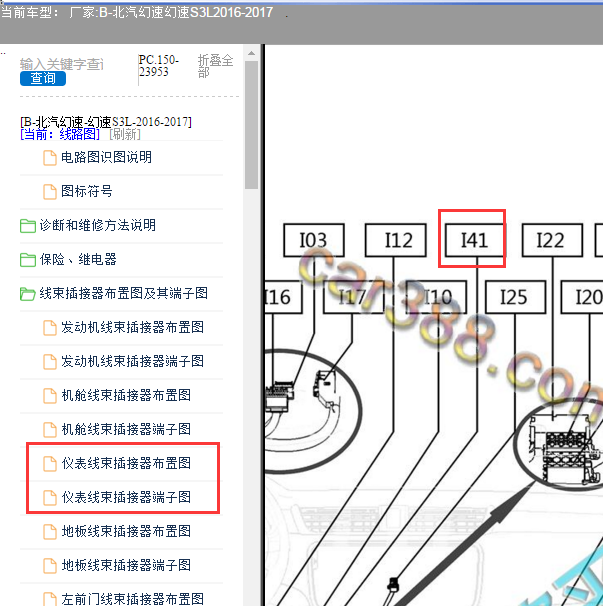Viewport: 603px width, 606px height.
Task: Click connector label I03 in diagram
Action: 313,240
